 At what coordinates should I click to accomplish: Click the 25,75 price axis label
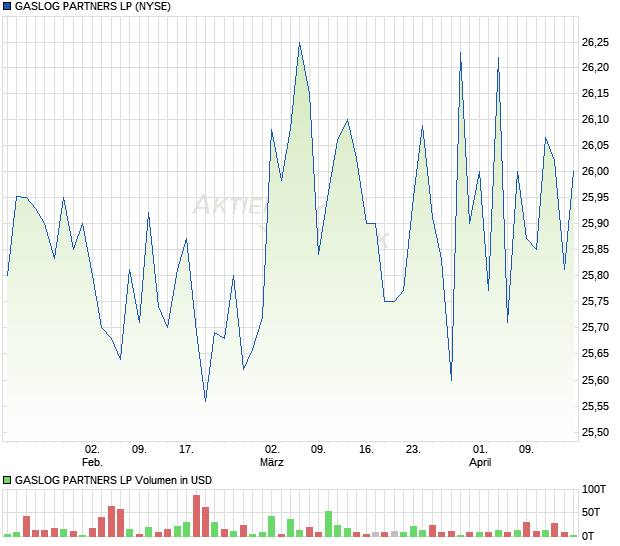tap(595, 302)
